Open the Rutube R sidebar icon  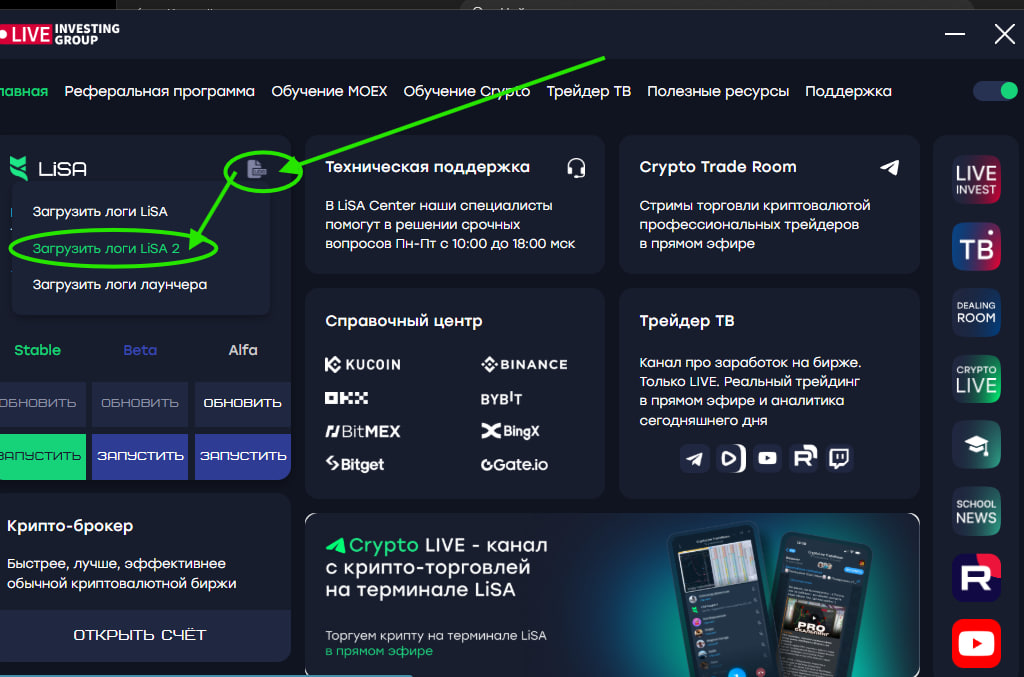coord(976,578)
